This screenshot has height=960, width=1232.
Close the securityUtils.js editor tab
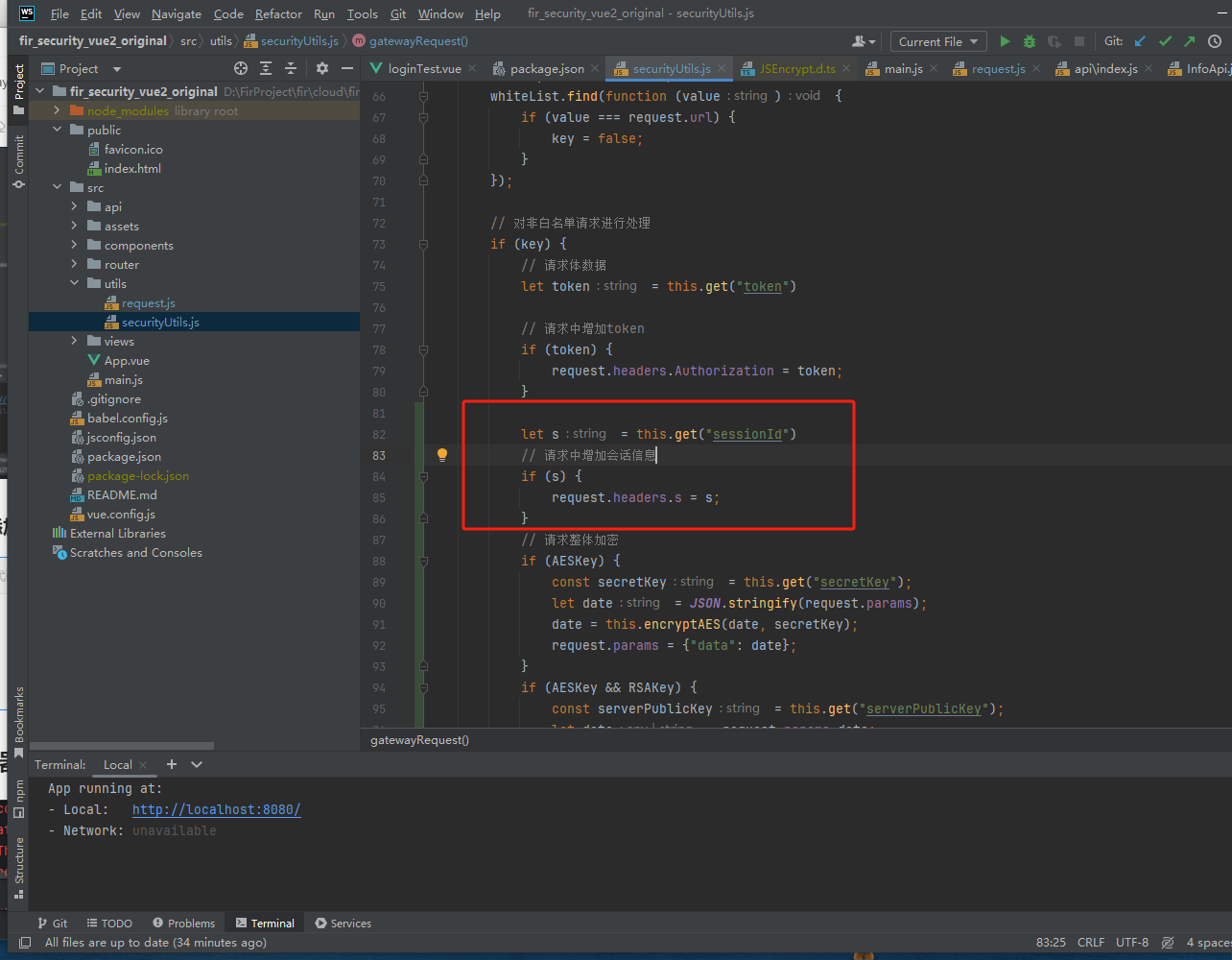(721, 68)
